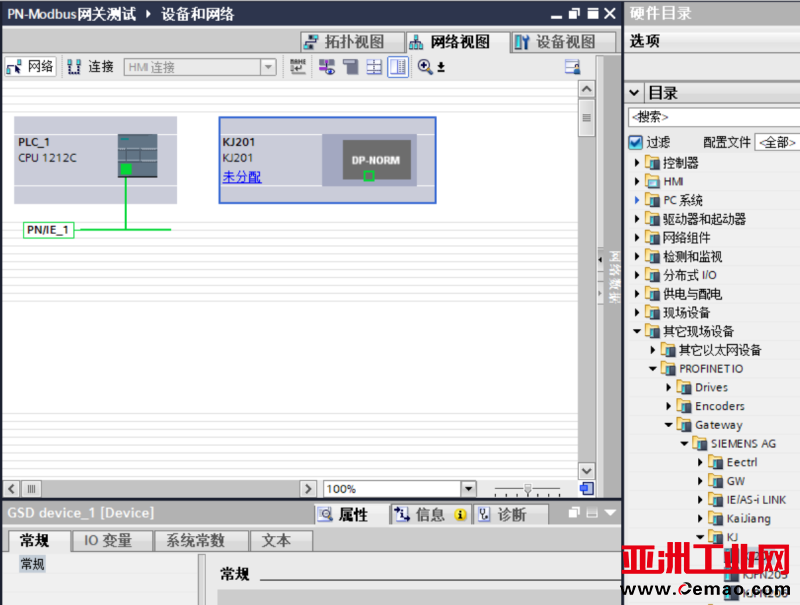Click the green port square on DP-NORM

pos(369,176)
